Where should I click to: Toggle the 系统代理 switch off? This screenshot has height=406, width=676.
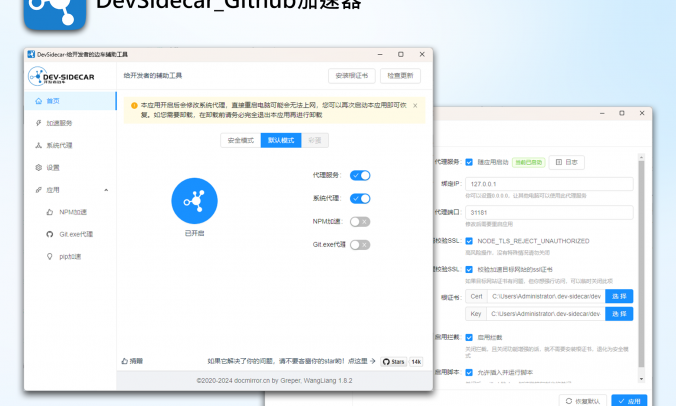click(x=360, y=199)
